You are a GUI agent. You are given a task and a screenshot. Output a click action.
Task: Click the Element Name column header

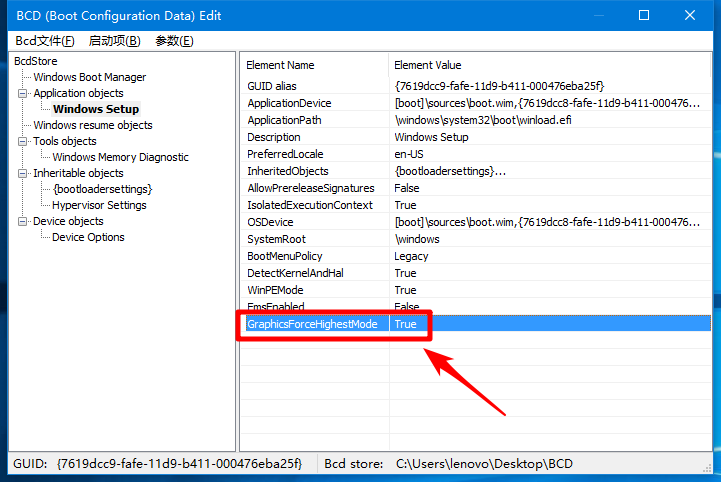click(280, 65)
